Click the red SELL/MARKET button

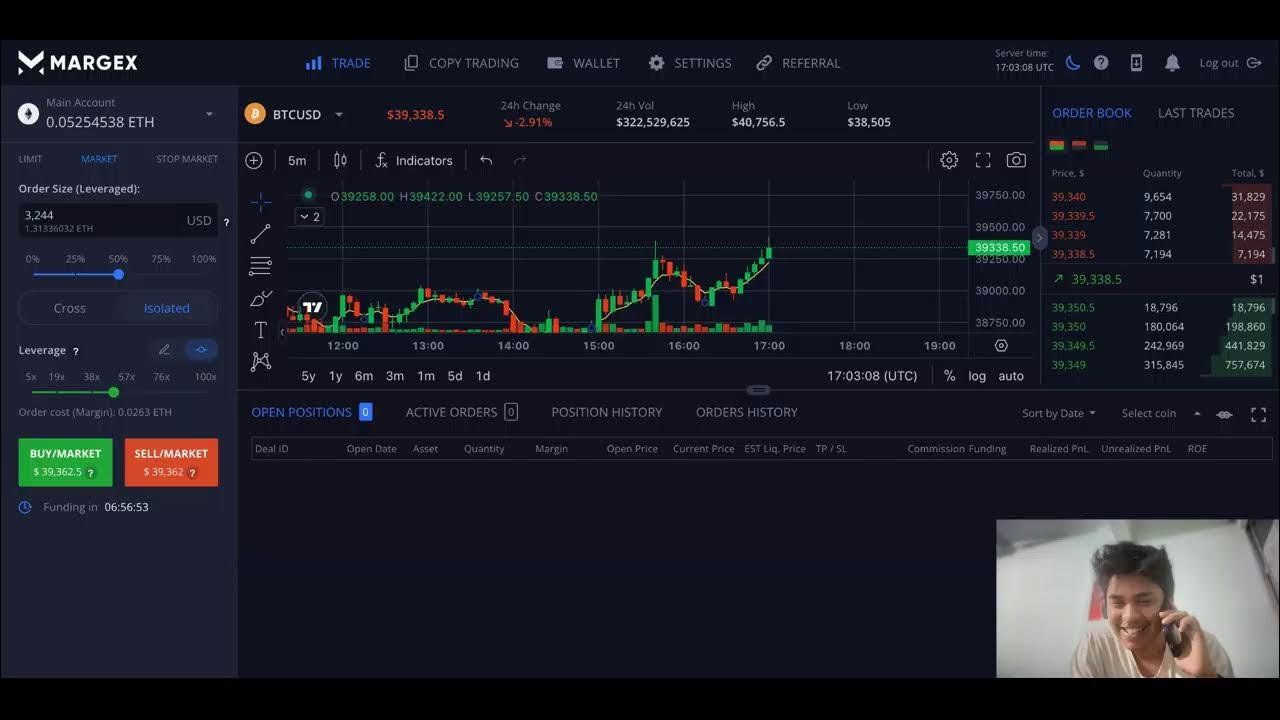(171, 462)
